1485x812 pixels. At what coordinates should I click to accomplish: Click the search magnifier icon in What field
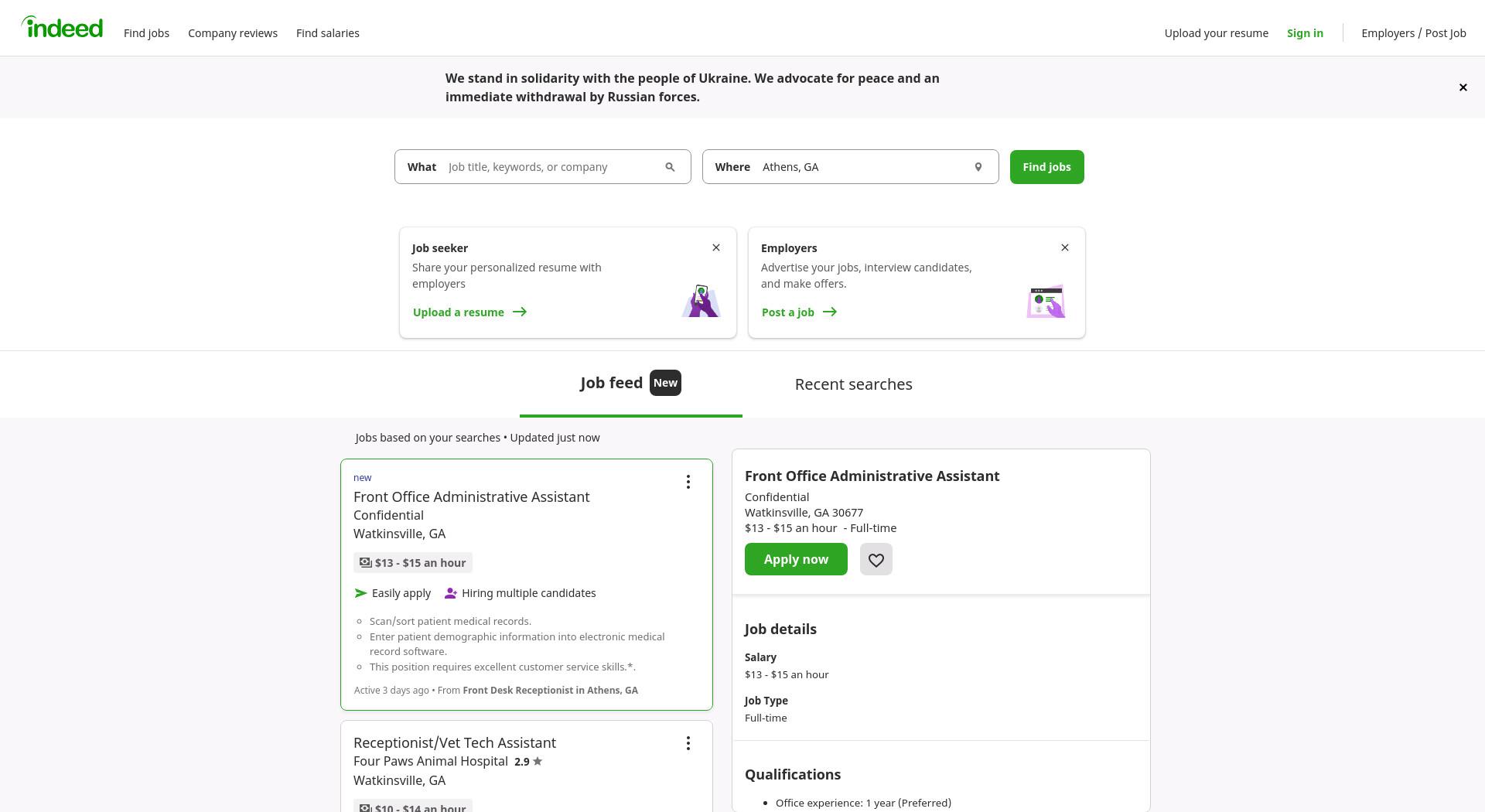pos(670,167)
